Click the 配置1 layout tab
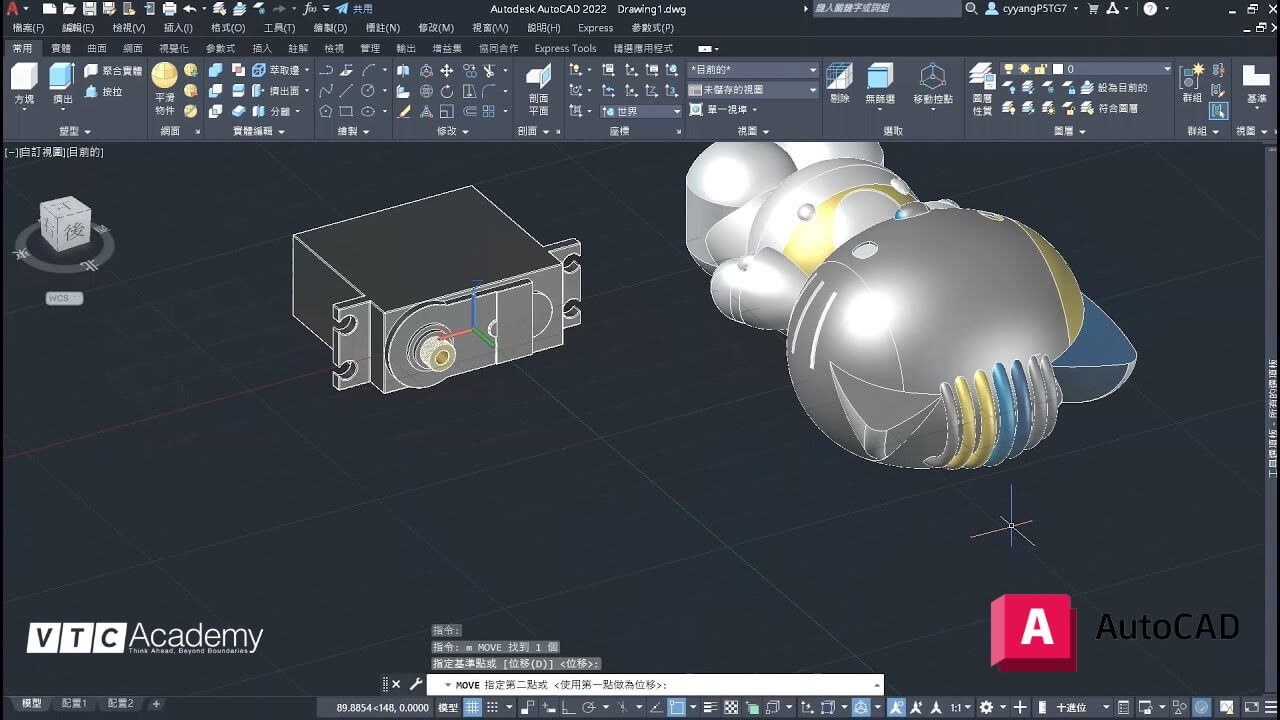Viewport: 1280px width, 720px height. click(75, 703)
